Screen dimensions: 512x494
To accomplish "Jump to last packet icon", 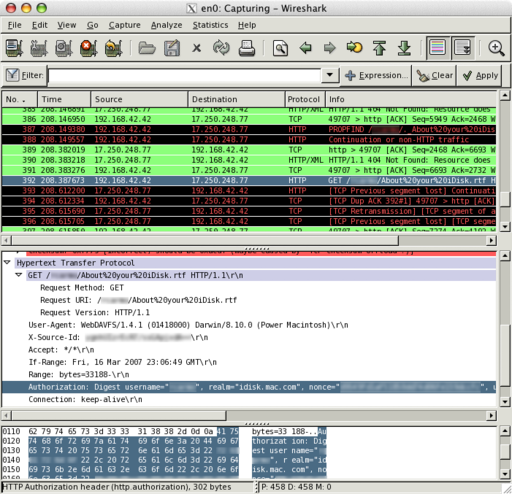I will click(x=404, y=48).
